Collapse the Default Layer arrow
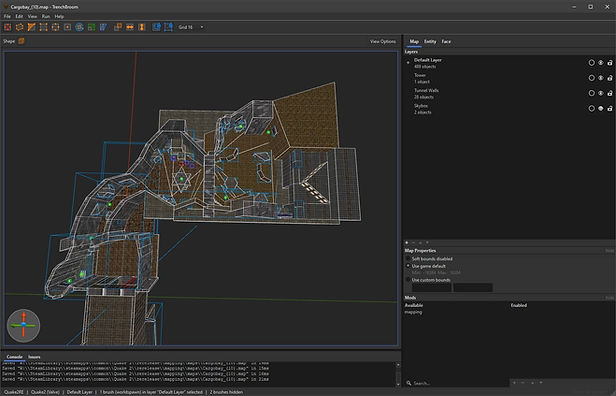616x396 pixels. 408,62
